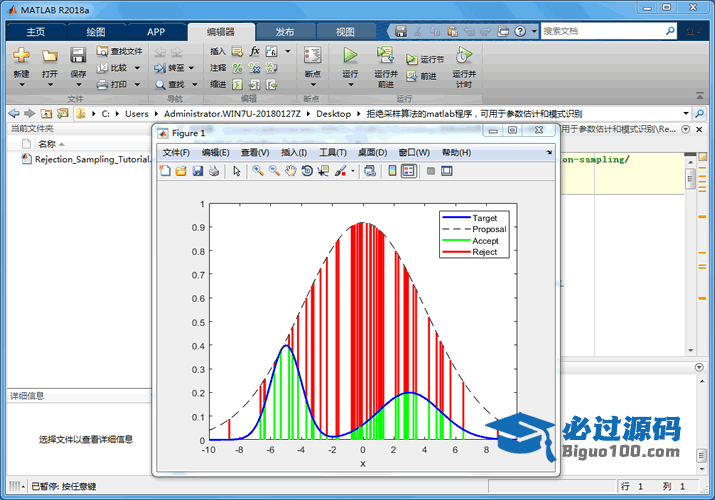Viewport: 715px width, 500px height.
Task: Click search documentation field 搜索文档
Action: (603, 31)
